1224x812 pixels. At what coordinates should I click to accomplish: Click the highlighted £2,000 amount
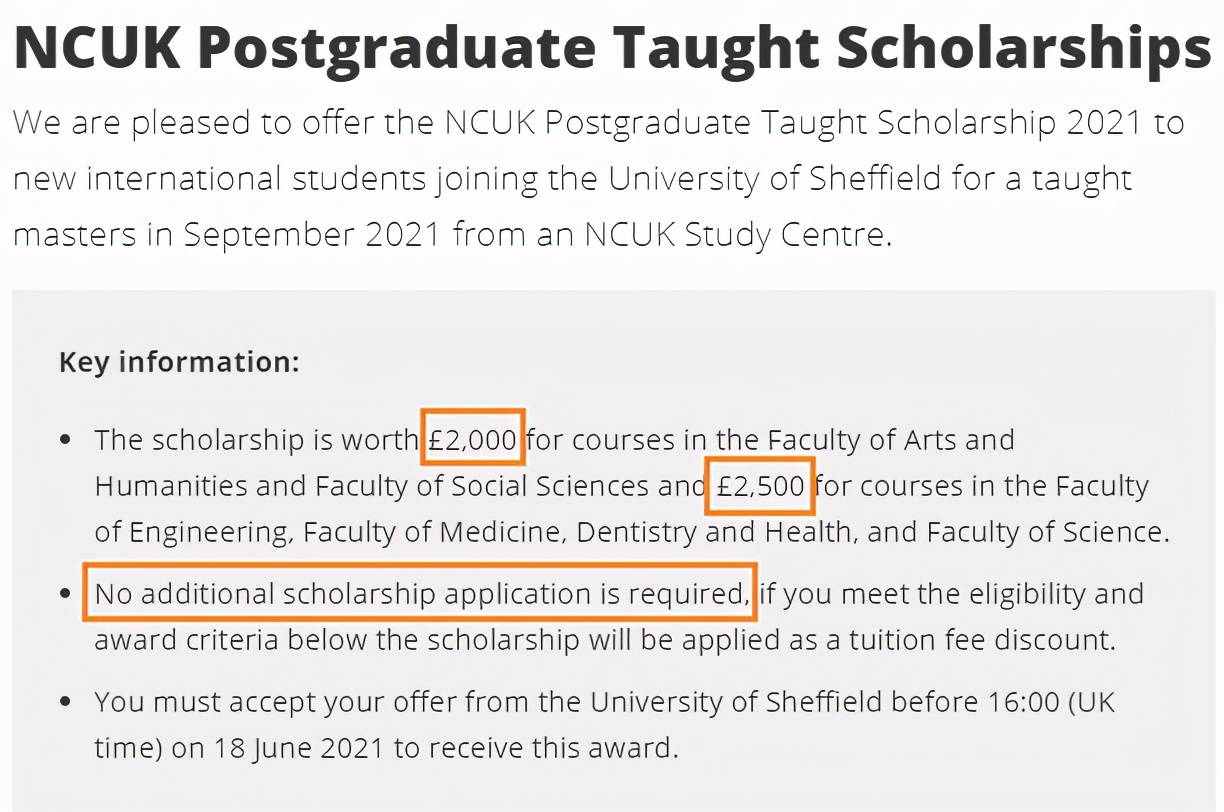pyautogui.click(x=473, y=439)
